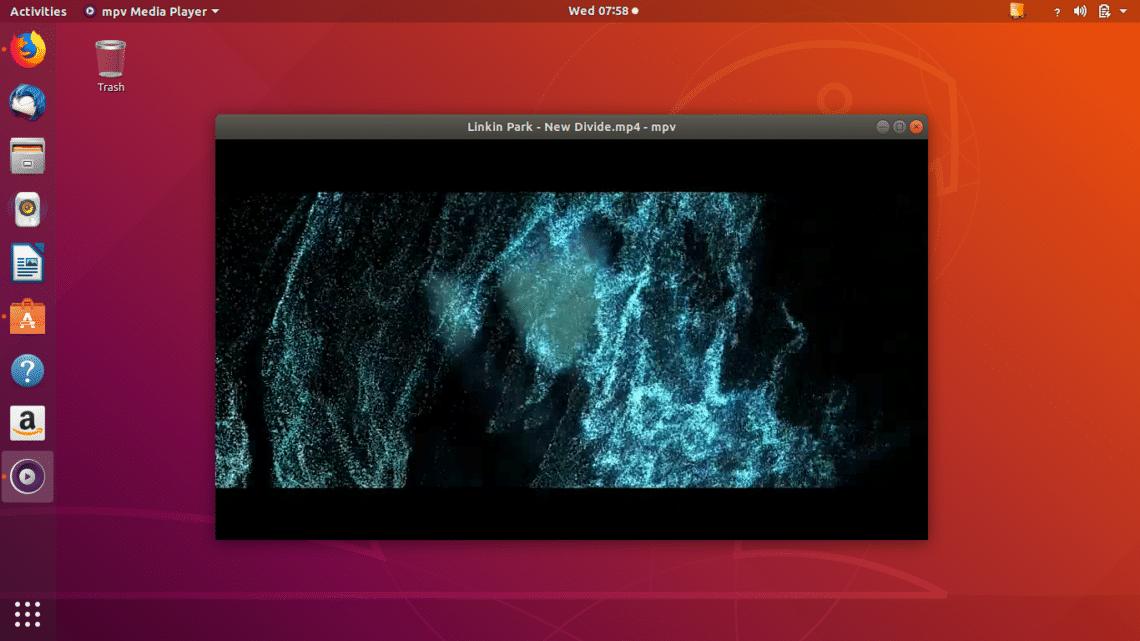Open the system status dropdown arrow
This screenshot has width=1140, height=641.
1125,11
